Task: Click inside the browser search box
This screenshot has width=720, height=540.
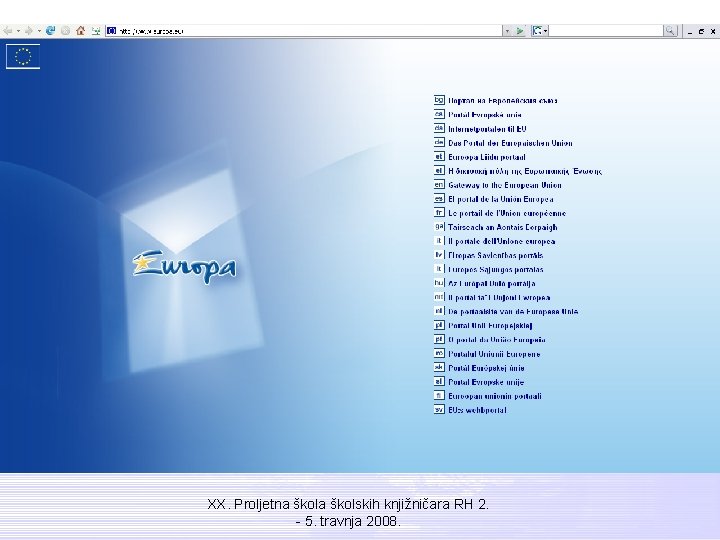Action: [606, 31]
